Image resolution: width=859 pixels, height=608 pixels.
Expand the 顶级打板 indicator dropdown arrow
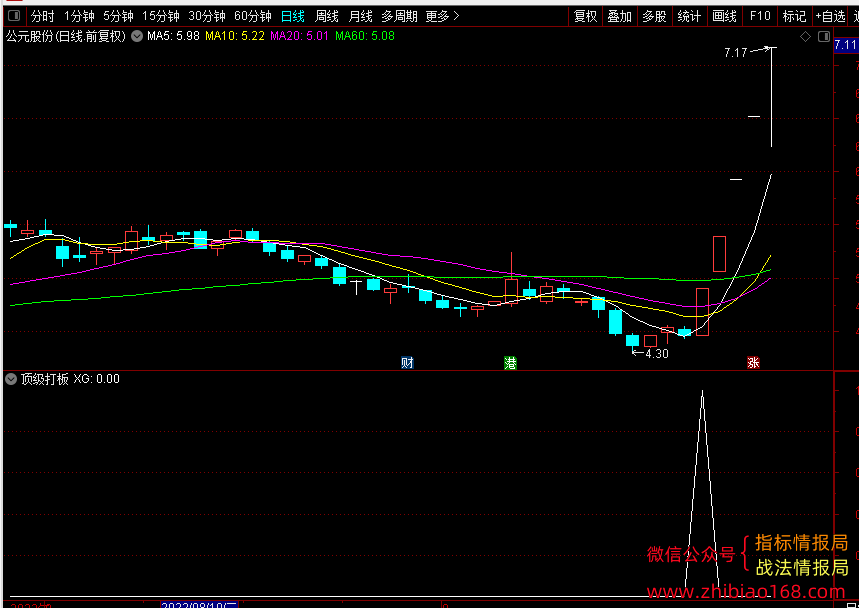11,379
